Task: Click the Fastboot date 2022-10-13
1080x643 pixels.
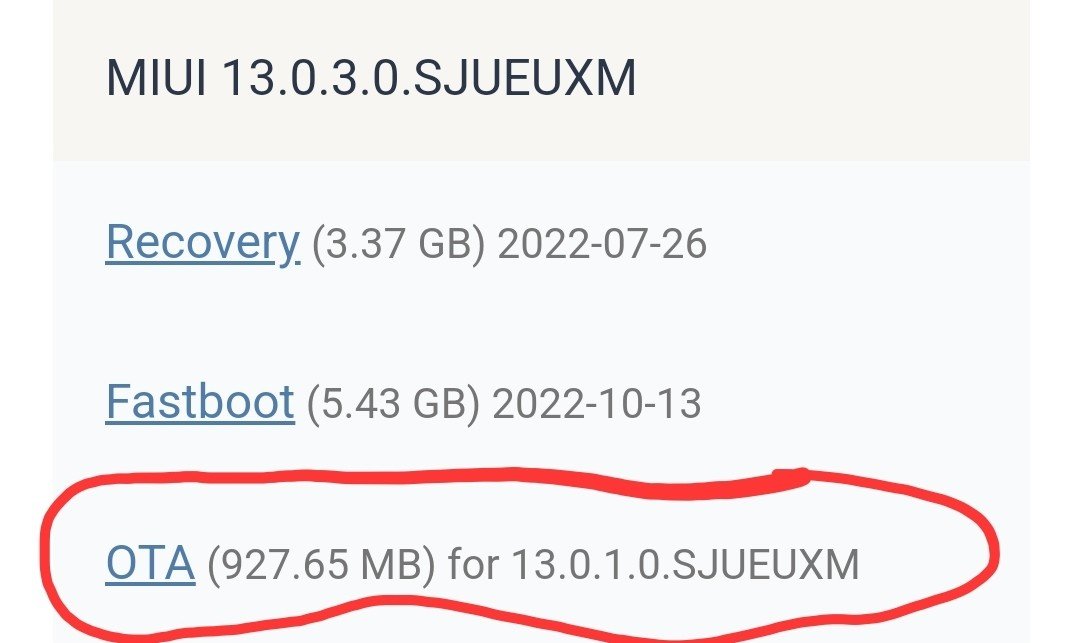Action: pos(597,404)
